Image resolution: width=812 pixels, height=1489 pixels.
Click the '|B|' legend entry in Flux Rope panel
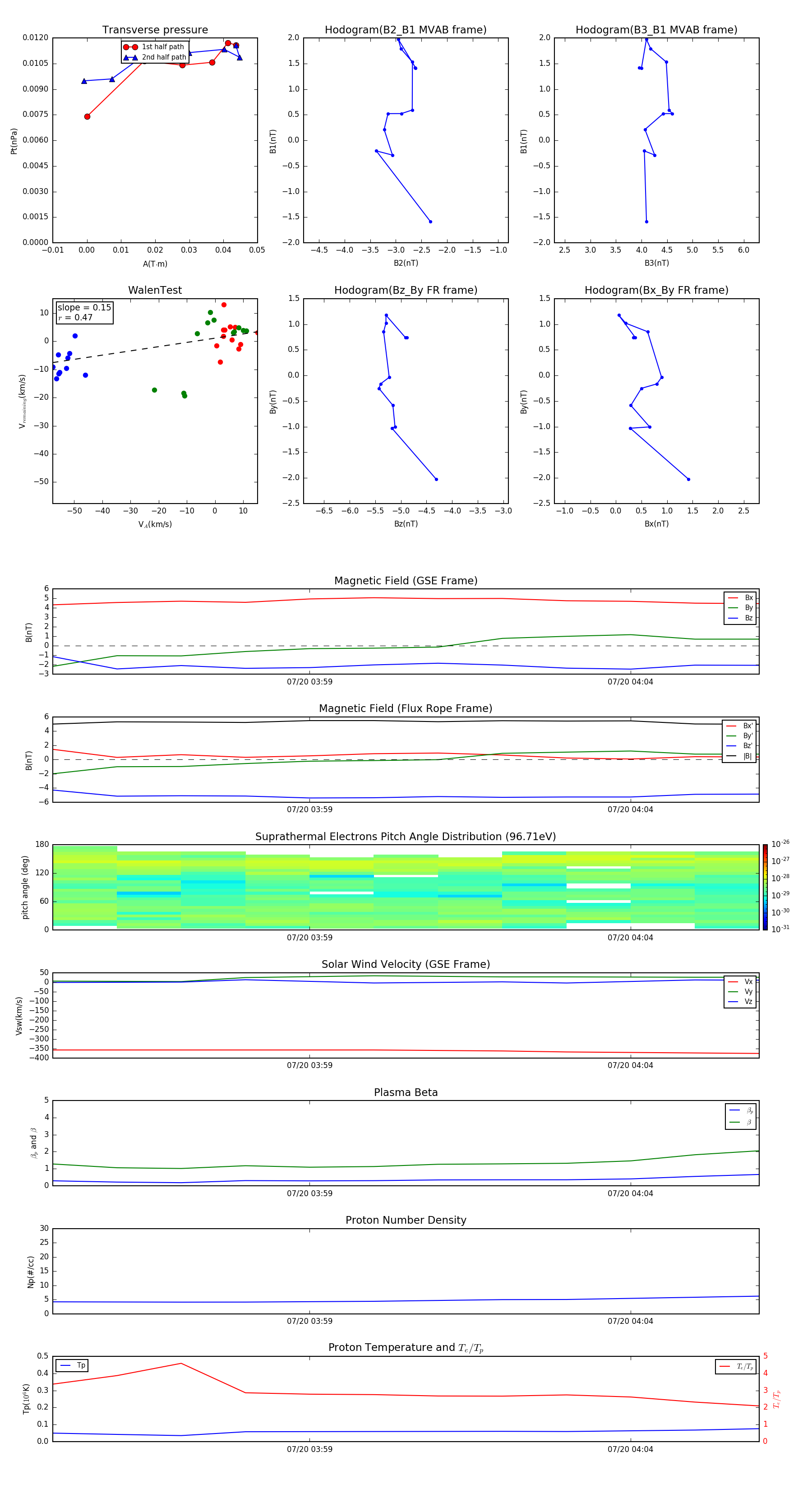pos(739,756)
